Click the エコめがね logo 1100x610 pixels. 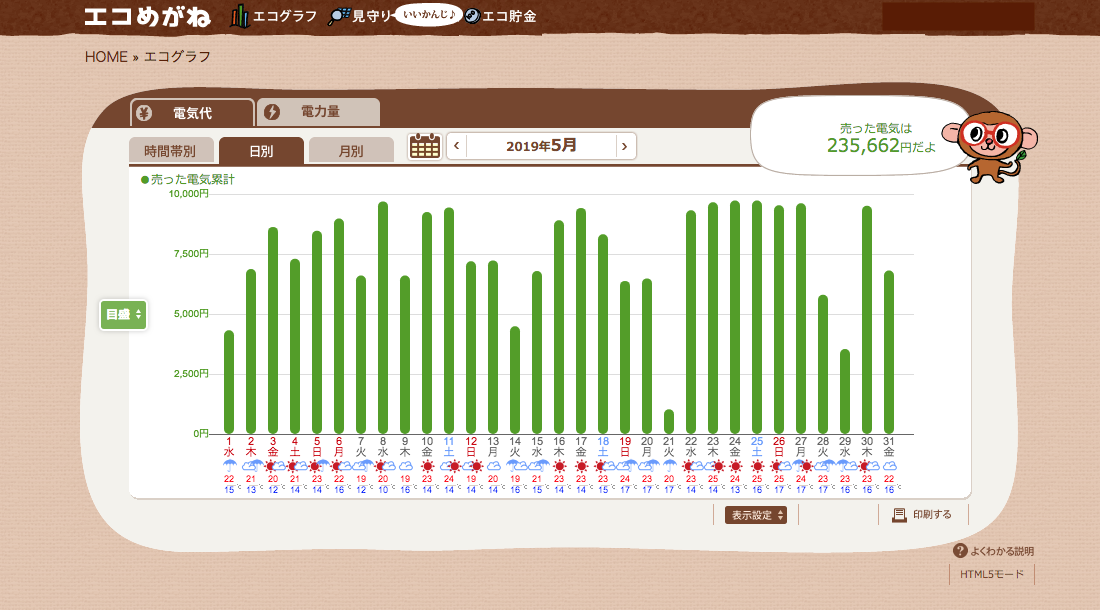point(147,17)
